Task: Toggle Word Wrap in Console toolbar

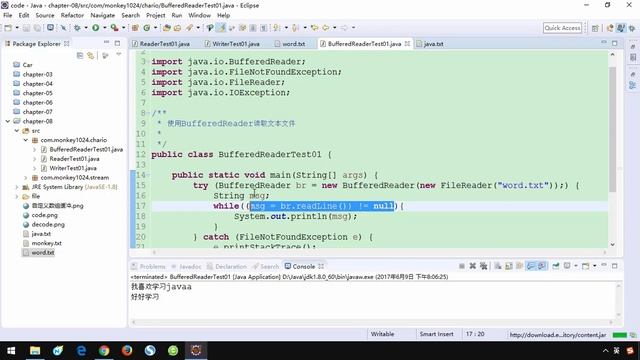Action: tap(519, 266)
